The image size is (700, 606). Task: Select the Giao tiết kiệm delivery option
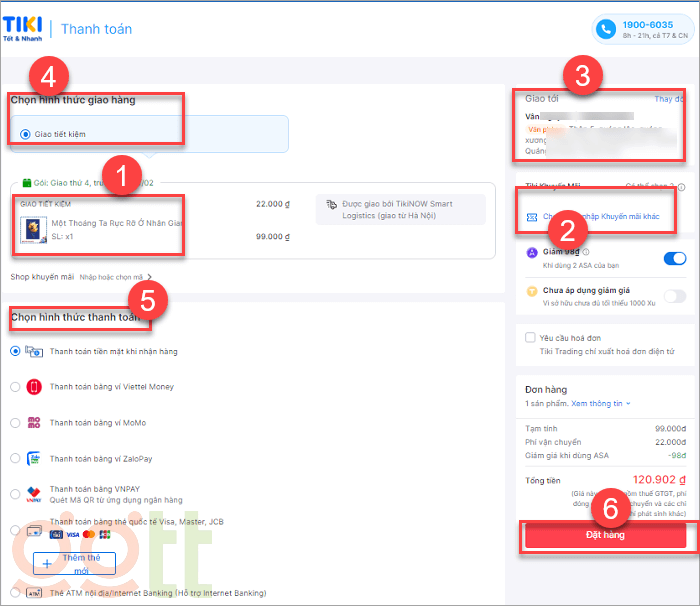point(25,133)
